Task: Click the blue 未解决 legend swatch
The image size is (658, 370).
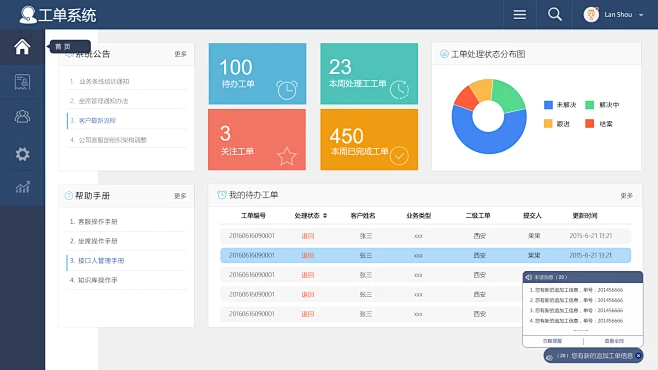Action: click(x=548, y=105)
